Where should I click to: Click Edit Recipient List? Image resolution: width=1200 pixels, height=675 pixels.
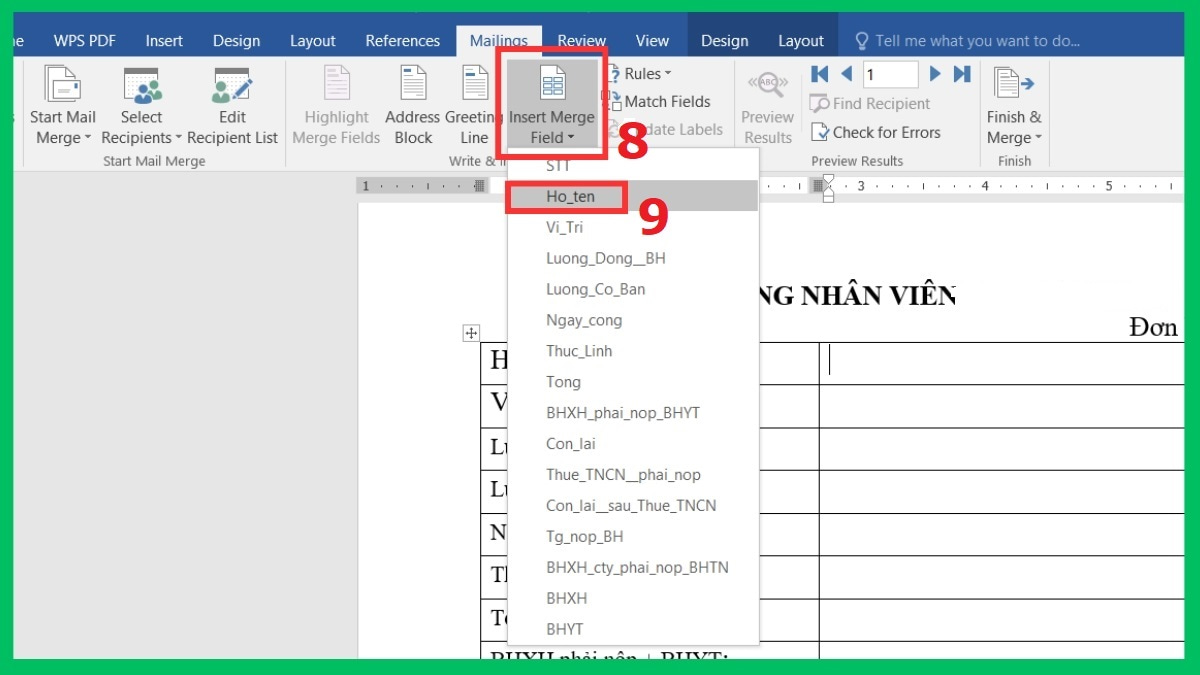232,104
